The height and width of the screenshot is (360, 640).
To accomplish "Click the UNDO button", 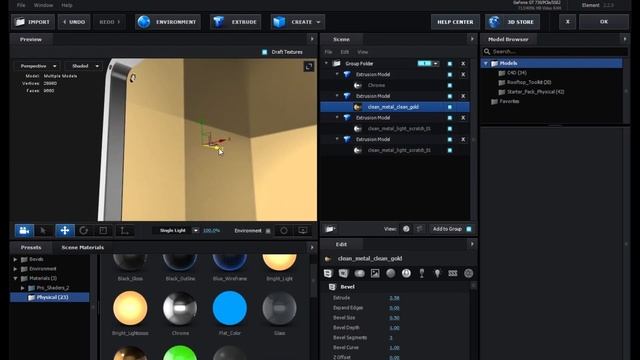I will click(x=74, y=22).
